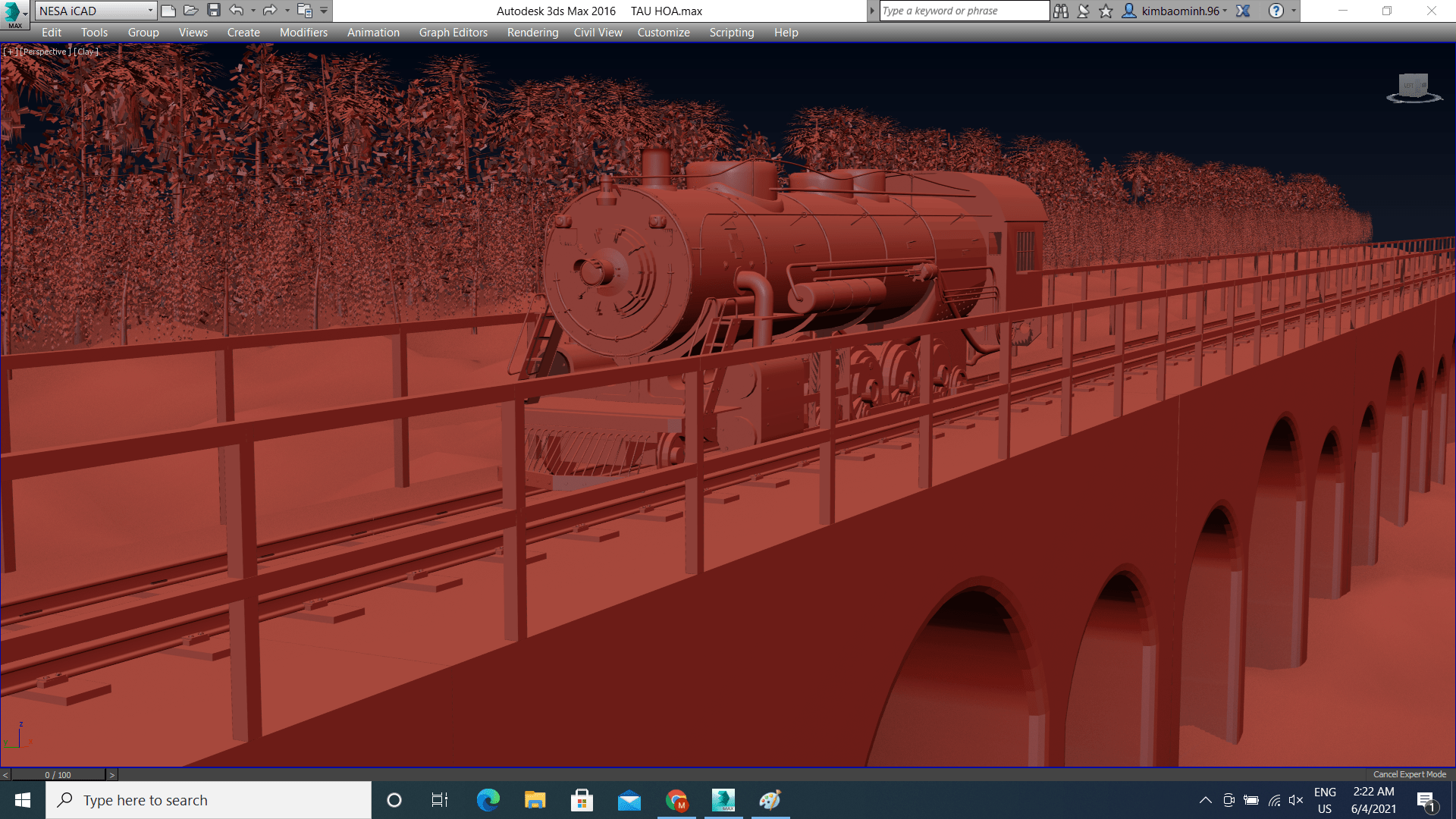Click the binoculars search icon
Image resolution: width=1456 pixels, height=819 pixels.
coord(1061,11)
